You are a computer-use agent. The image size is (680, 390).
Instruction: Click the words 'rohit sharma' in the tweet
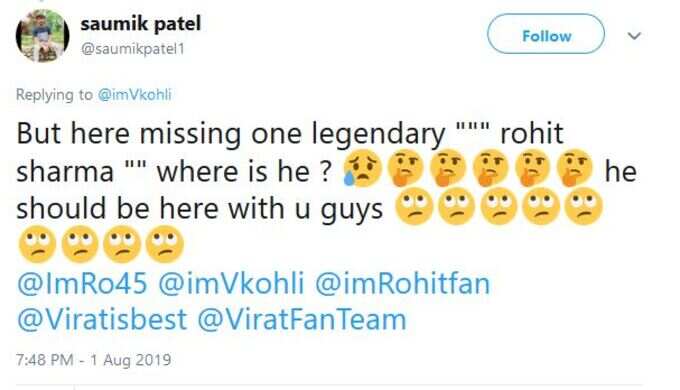coord(290,152)
